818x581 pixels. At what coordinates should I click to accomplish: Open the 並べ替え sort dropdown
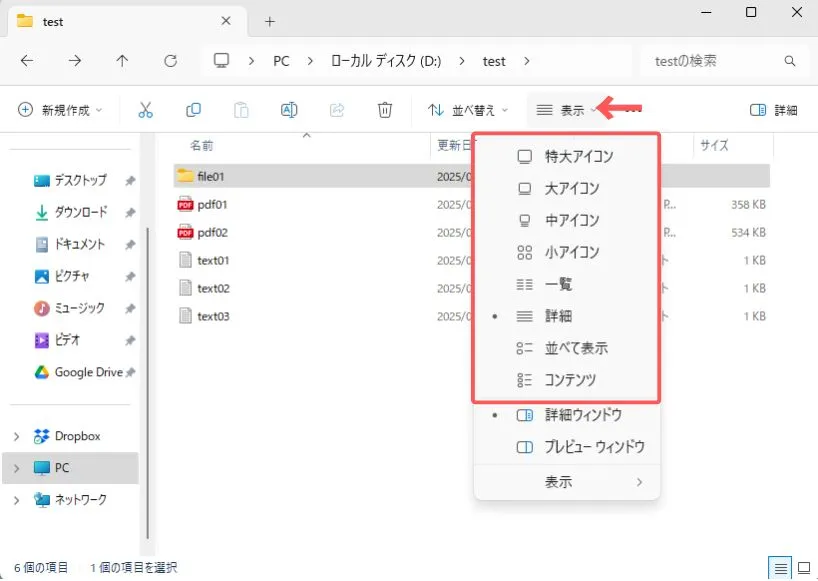[x=468, y=110]
